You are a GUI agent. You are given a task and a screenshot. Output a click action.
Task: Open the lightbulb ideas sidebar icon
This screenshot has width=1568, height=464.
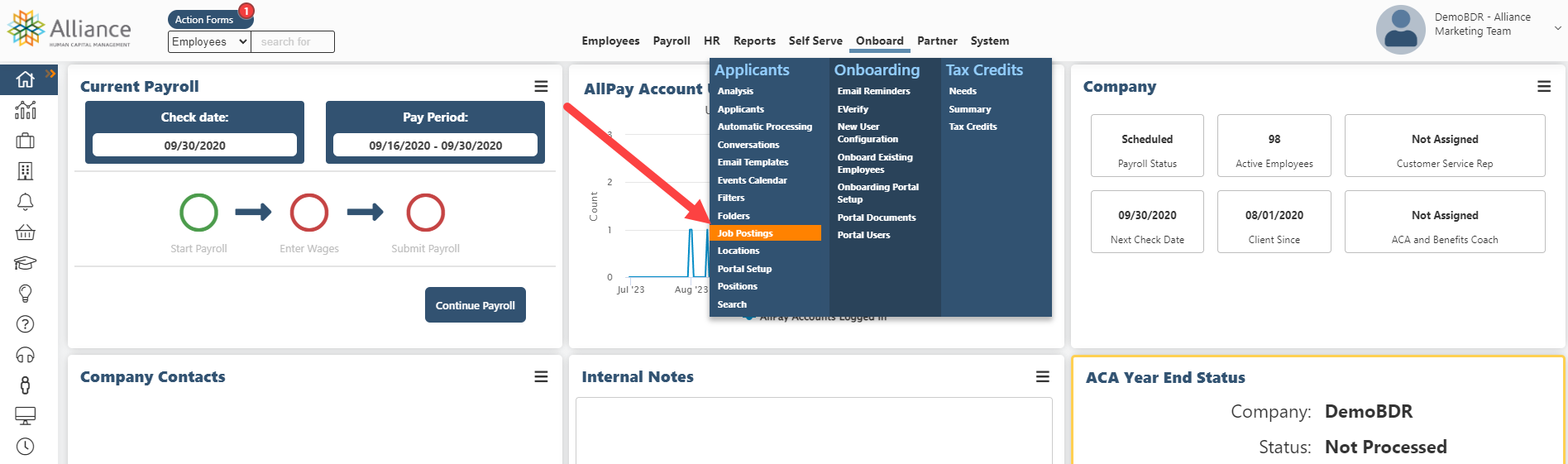26,294
